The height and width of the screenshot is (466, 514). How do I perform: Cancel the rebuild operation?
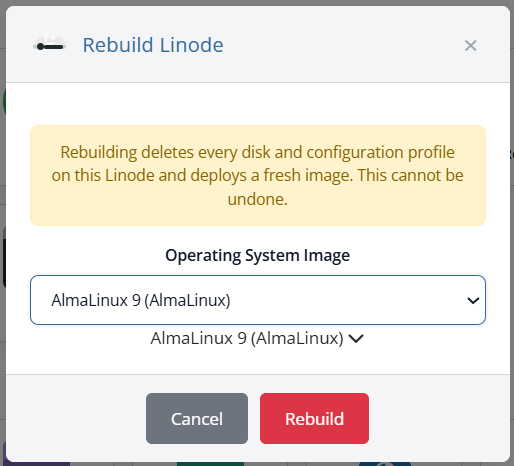(197, 418)
